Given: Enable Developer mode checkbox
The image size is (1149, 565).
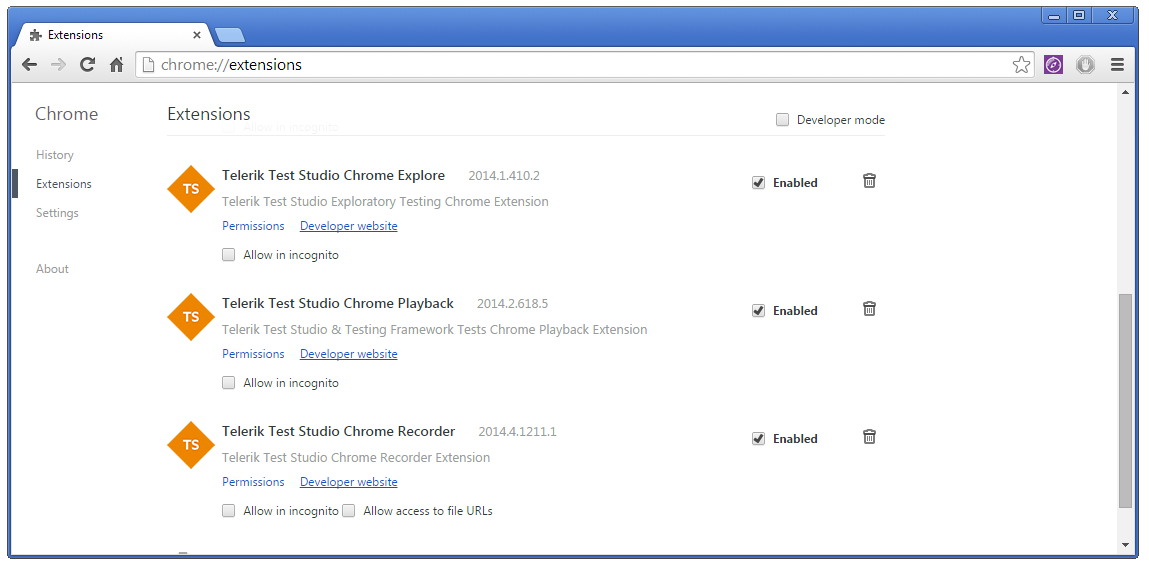Looking at the screenshot, I should tap(783, 119).
